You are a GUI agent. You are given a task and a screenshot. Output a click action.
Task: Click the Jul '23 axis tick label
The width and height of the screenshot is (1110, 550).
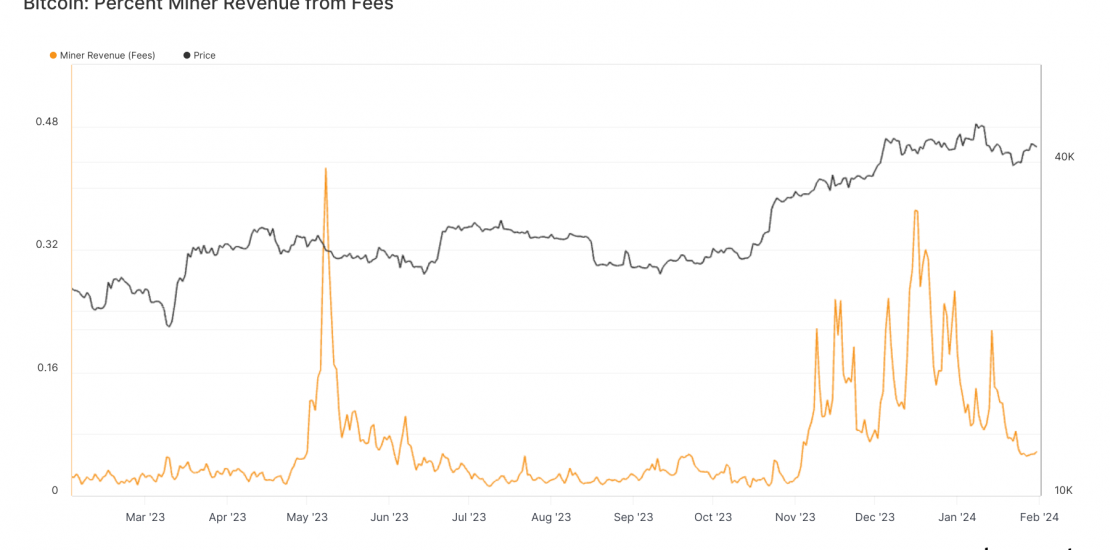point(469,517)
